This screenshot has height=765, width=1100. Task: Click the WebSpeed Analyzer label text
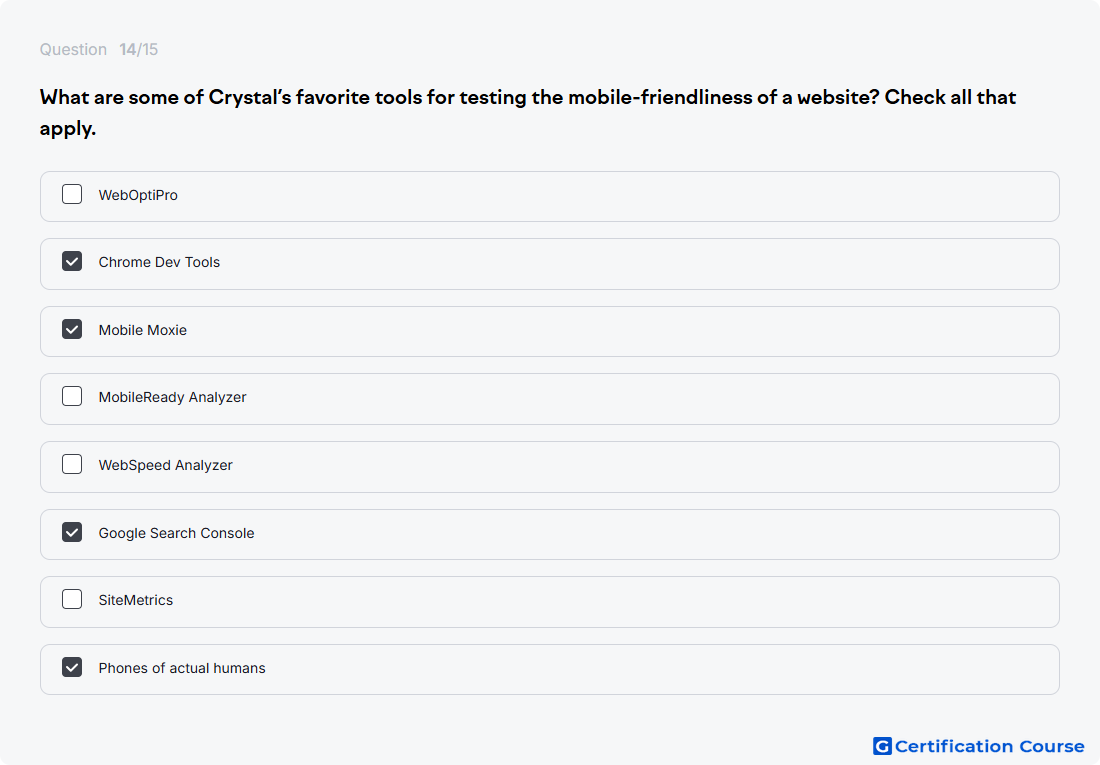[166, 465]
